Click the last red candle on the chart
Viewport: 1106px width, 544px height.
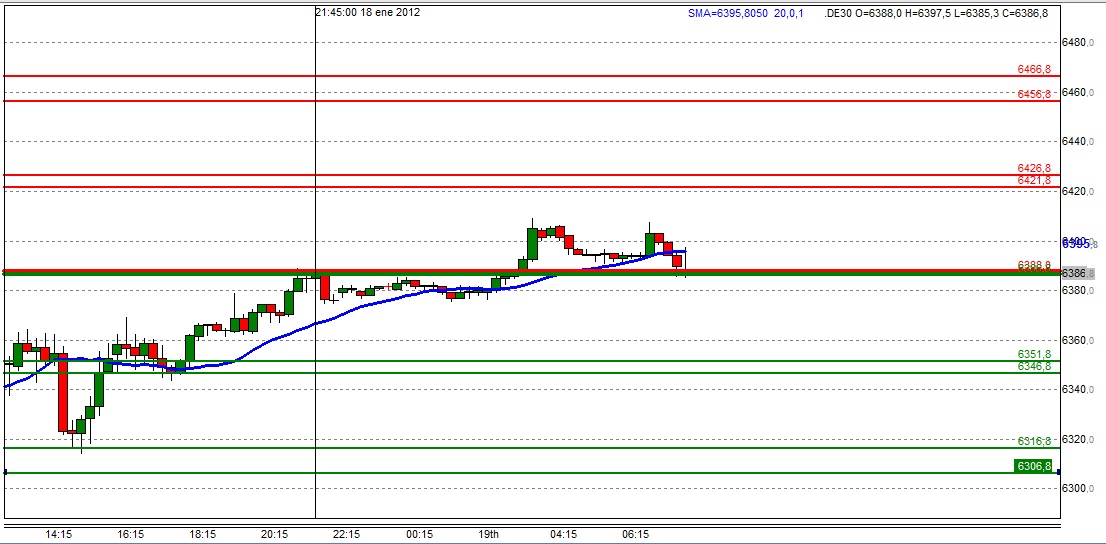pyautogui.click(x=677, y=261)
